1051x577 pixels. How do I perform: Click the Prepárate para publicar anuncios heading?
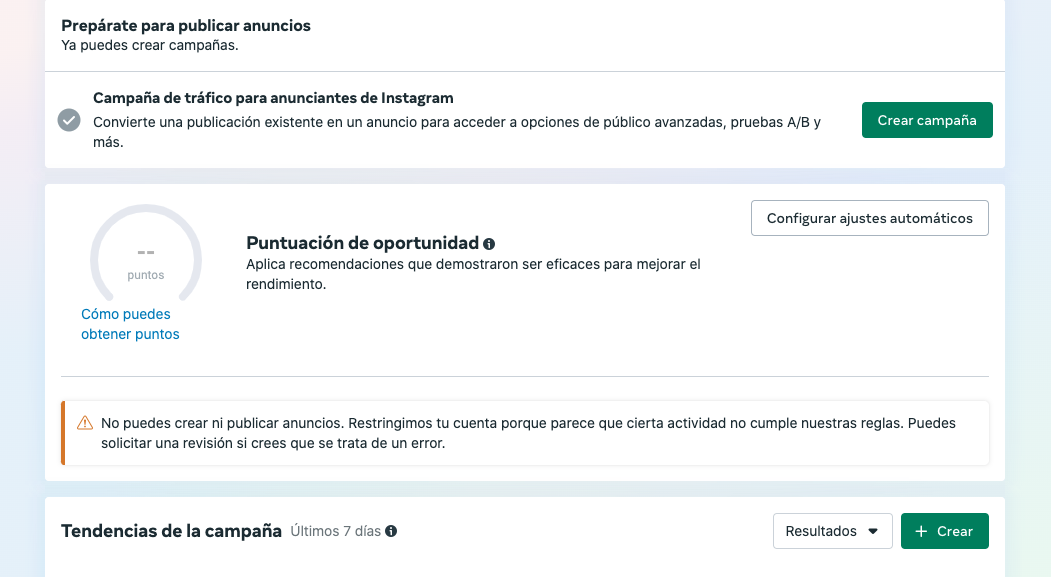(x=186, y=25)
